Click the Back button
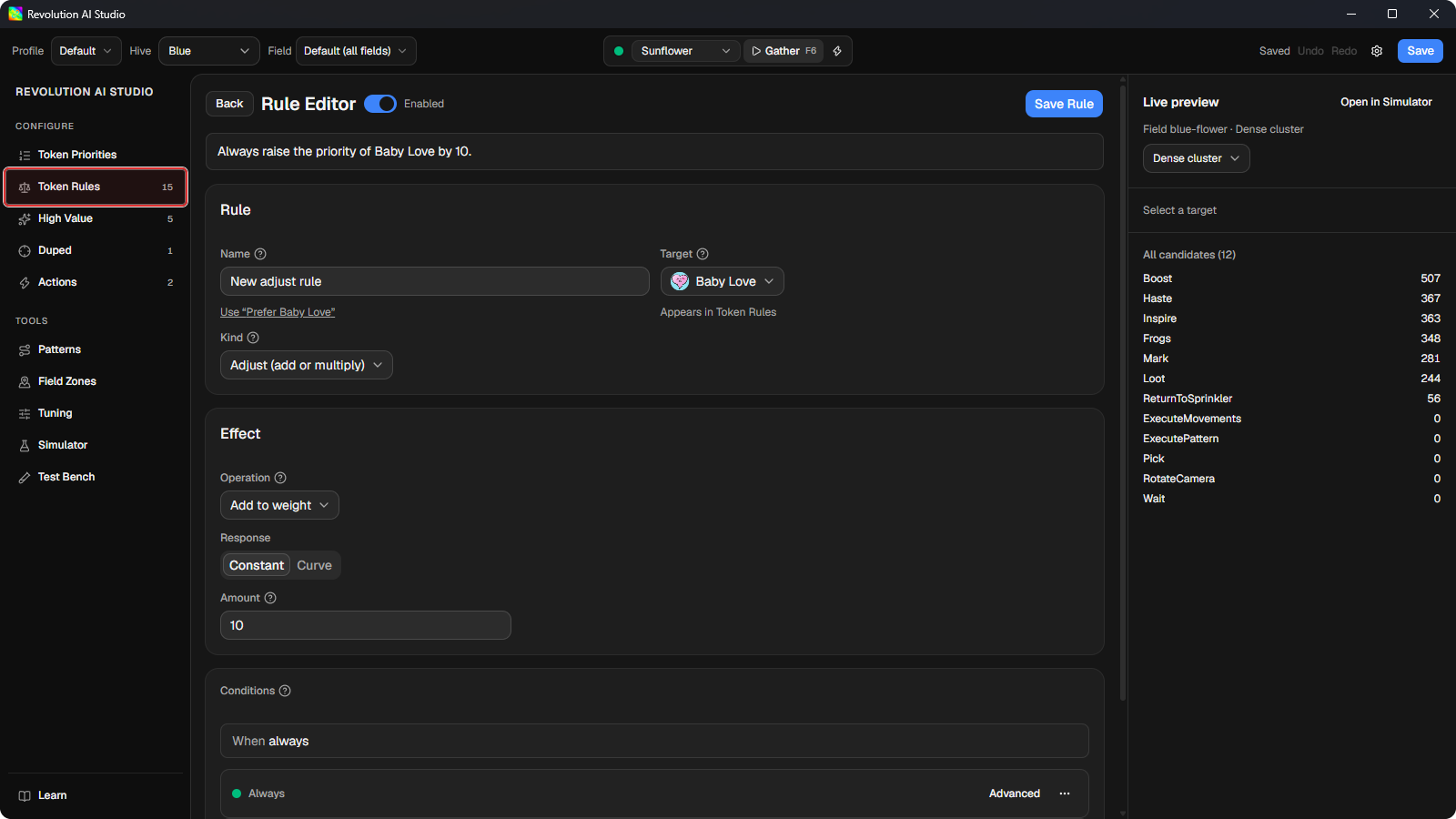Image resolution: width=1456 pixels, height=819 pixels. click(x=229, y=104)
